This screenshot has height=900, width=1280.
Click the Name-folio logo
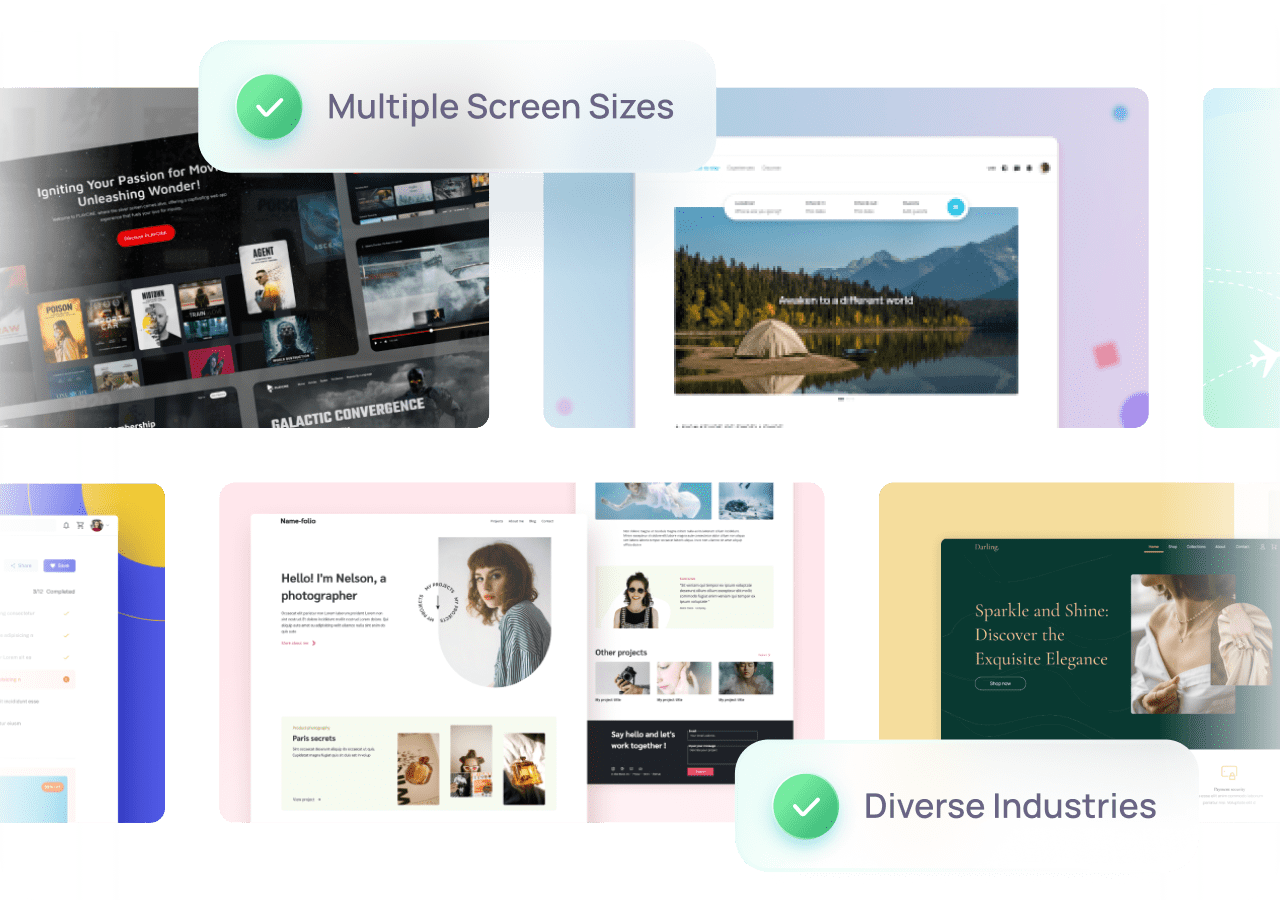298,521
